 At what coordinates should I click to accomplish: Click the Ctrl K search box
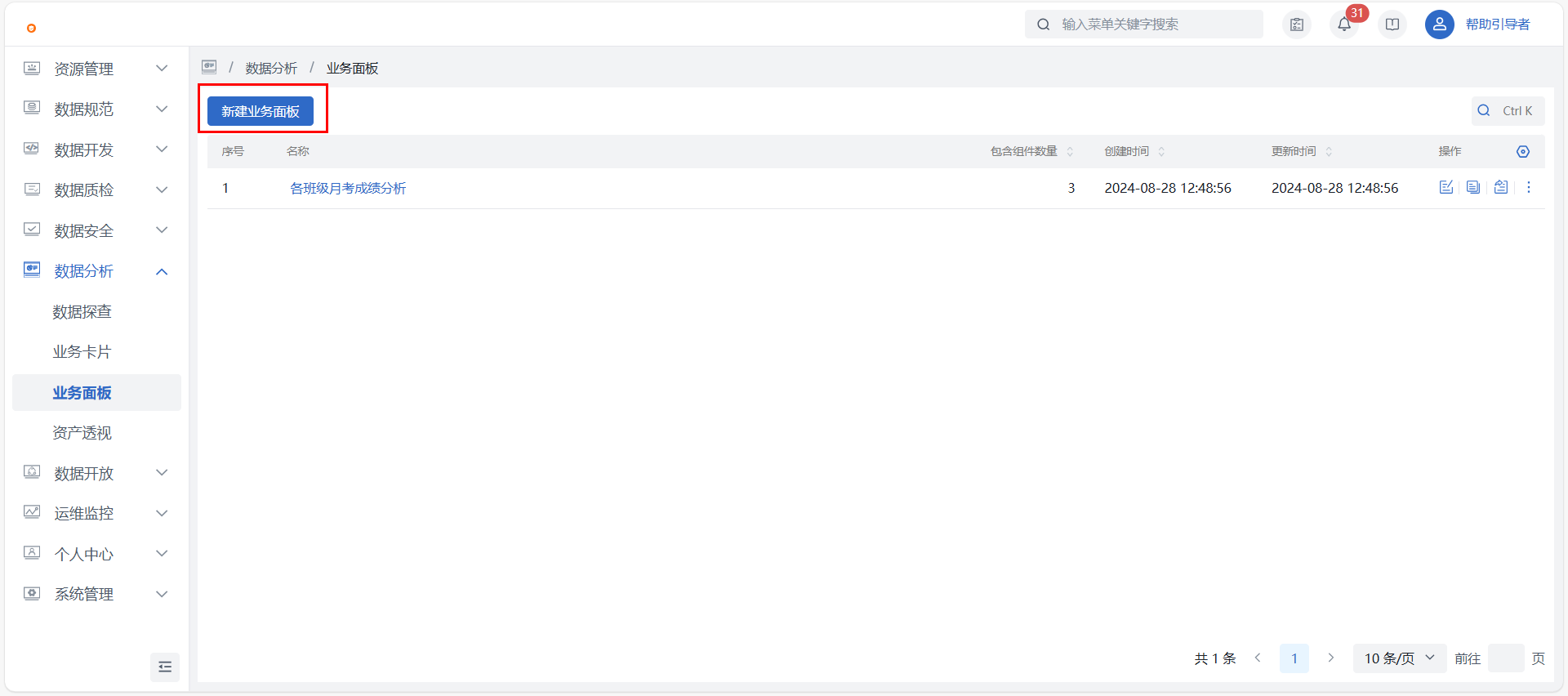1508,111
